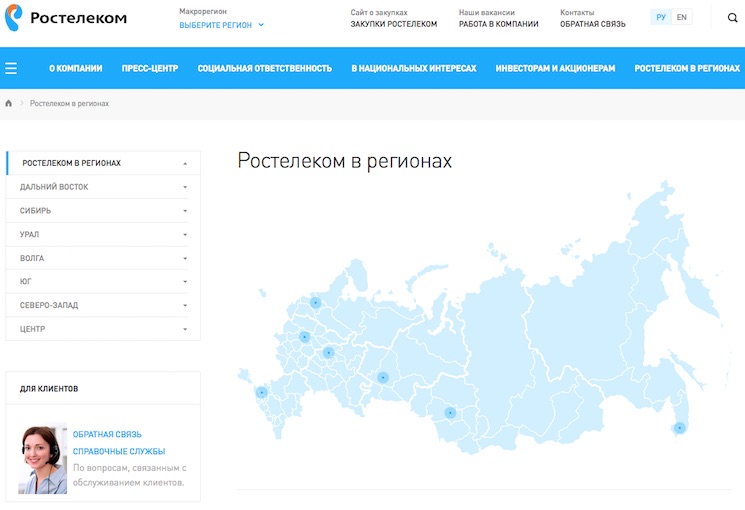The width and height of the screenshot is (745, 510).
Task: Expand the СИБИРЬ arrow
Action: pos(185,211)
